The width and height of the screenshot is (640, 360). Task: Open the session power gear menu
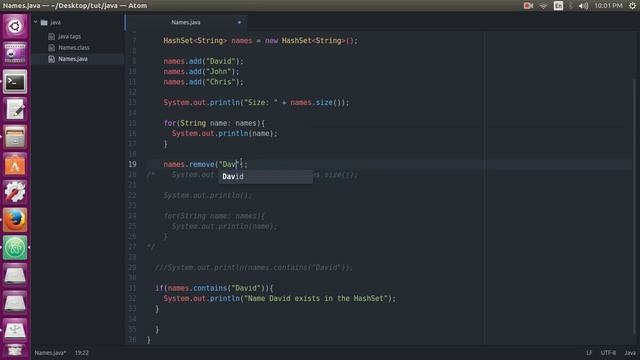coord(632,6)
